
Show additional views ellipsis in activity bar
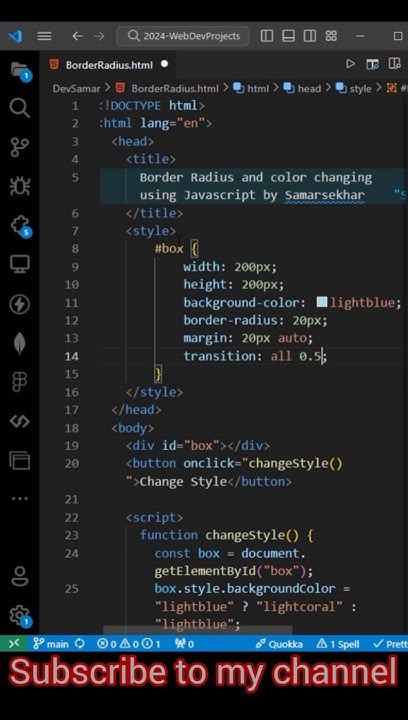(20, 499)
